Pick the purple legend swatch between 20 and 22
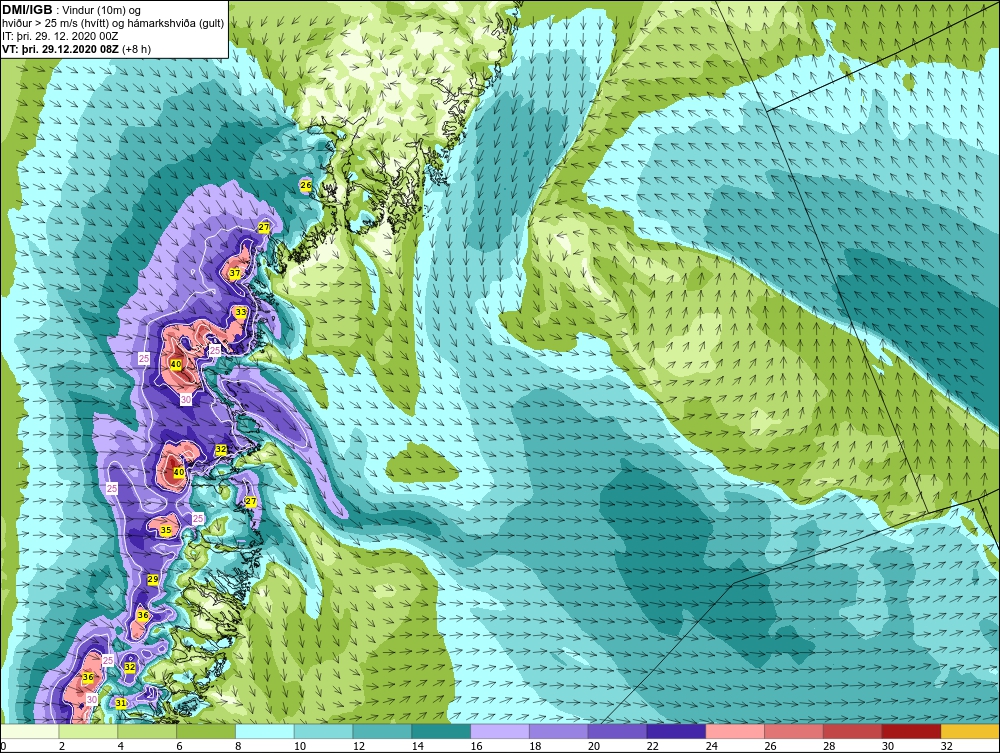Screen dimensions: 1000x753 point(617,731)
